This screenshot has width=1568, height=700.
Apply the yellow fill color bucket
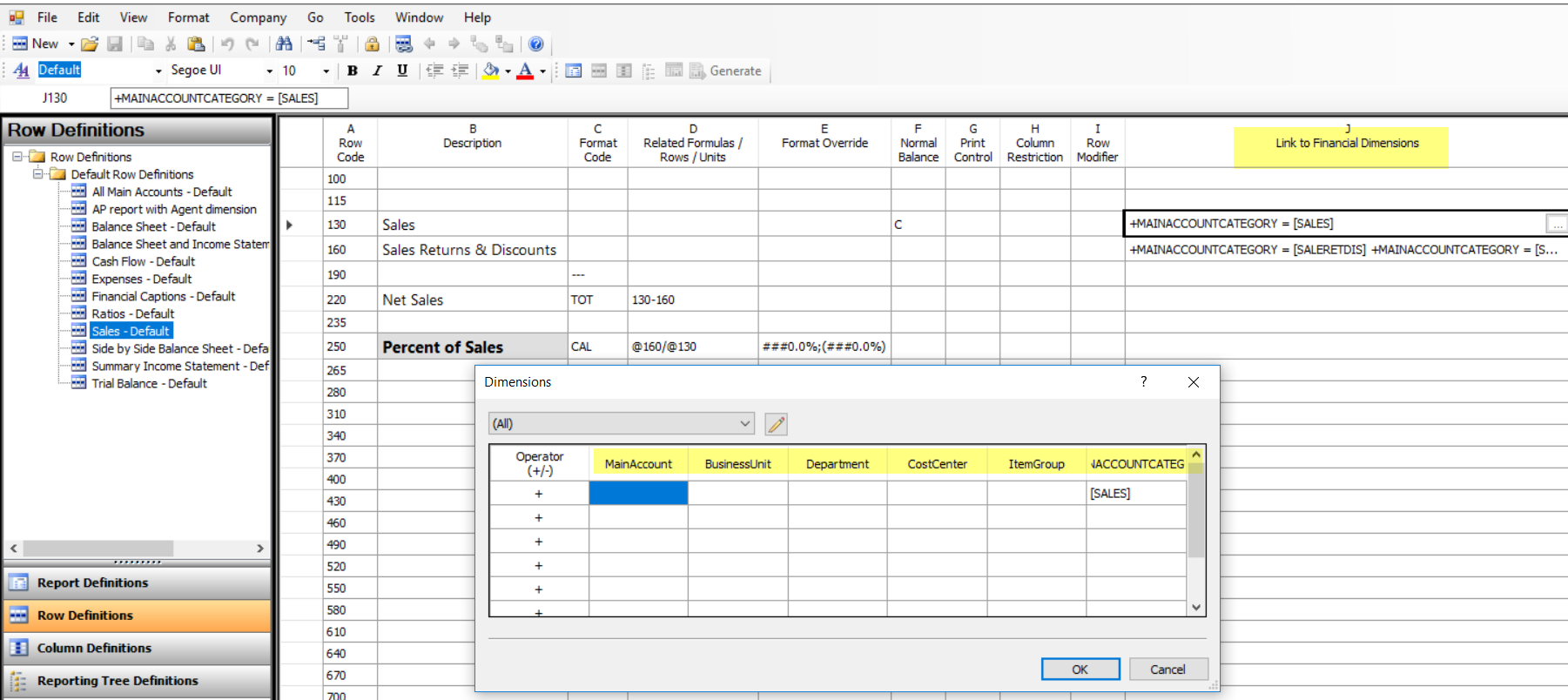pyautogui.click(x=491, y=71)
